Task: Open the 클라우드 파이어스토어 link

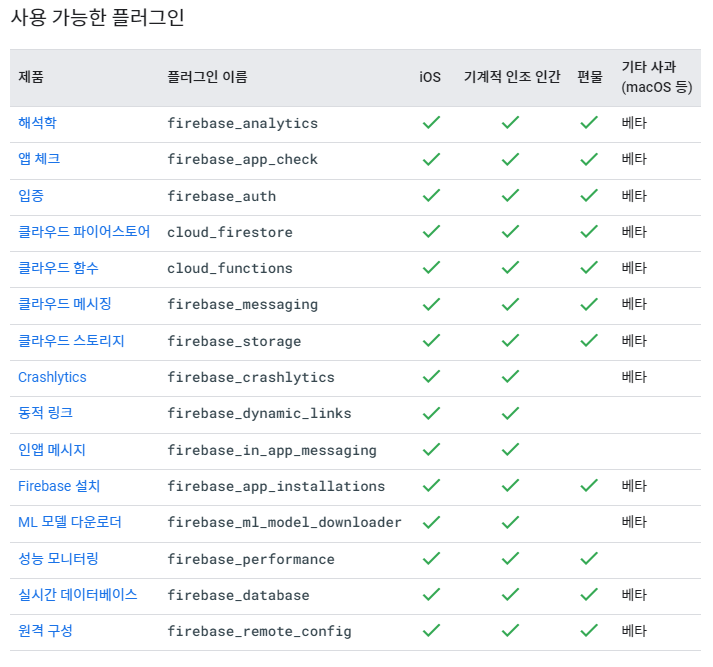Action: (84, 232)
